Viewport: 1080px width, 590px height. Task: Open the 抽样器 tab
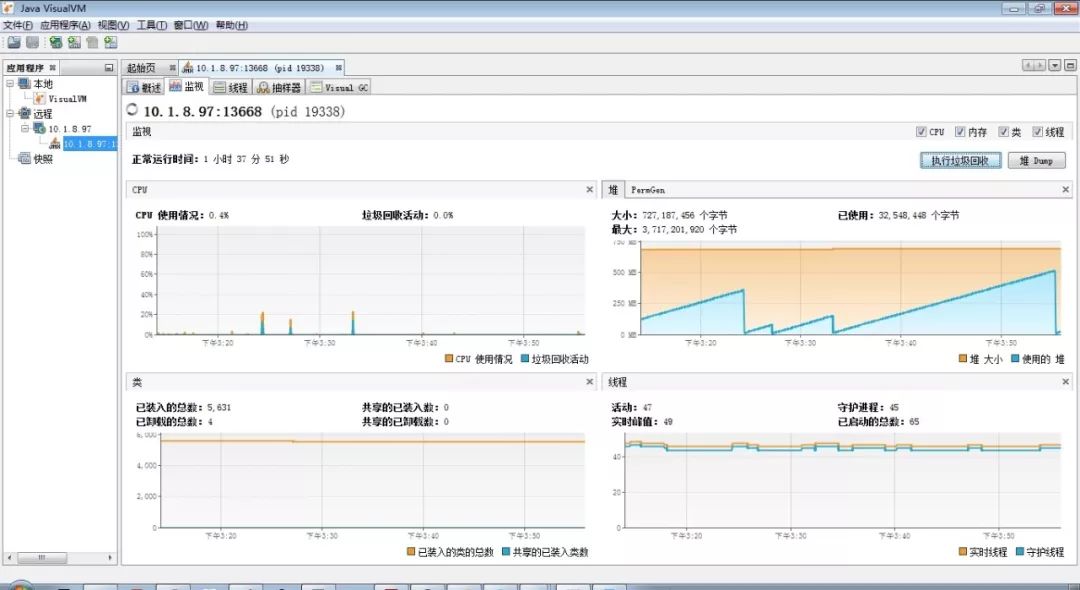coord(279,87)
